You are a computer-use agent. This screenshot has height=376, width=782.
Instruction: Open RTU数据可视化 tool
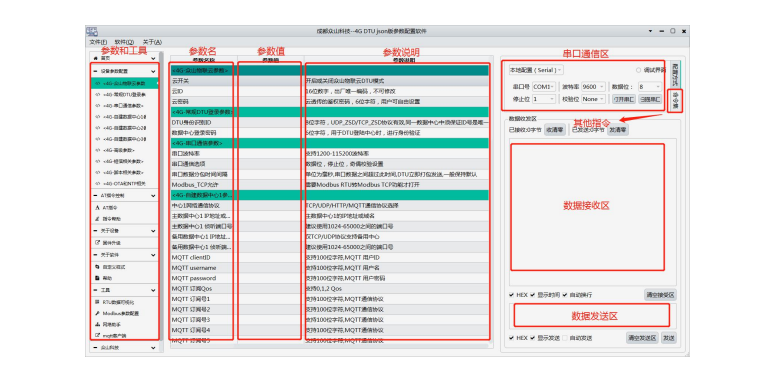(x=125, y=302)
